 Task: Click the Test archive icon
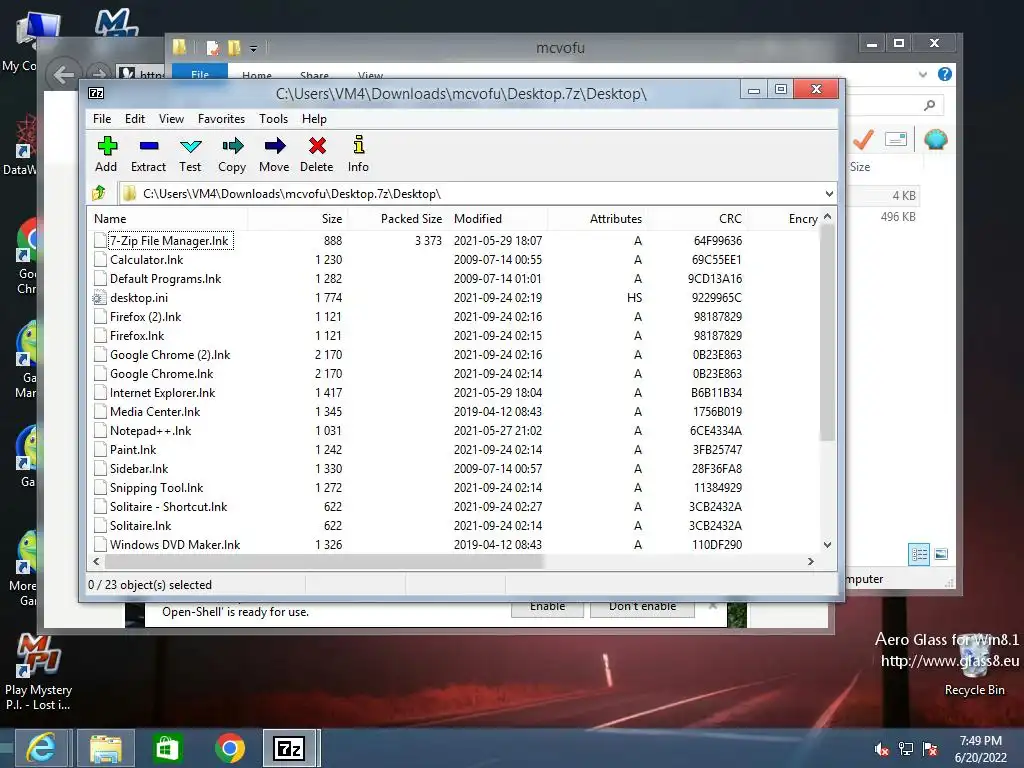tap(191, 146)
